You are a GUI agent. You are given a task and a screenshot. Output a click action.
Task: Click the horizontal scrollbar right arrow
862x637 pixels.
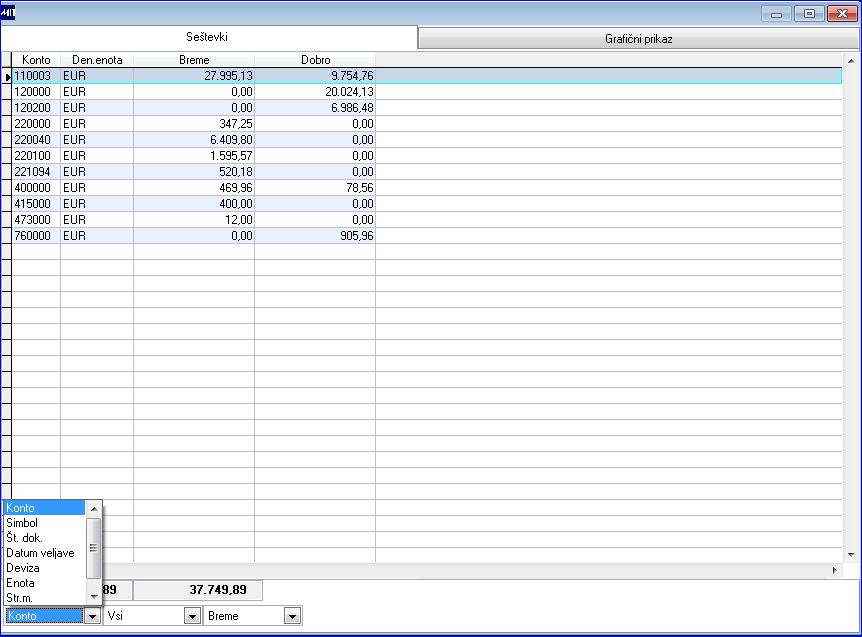835,570
